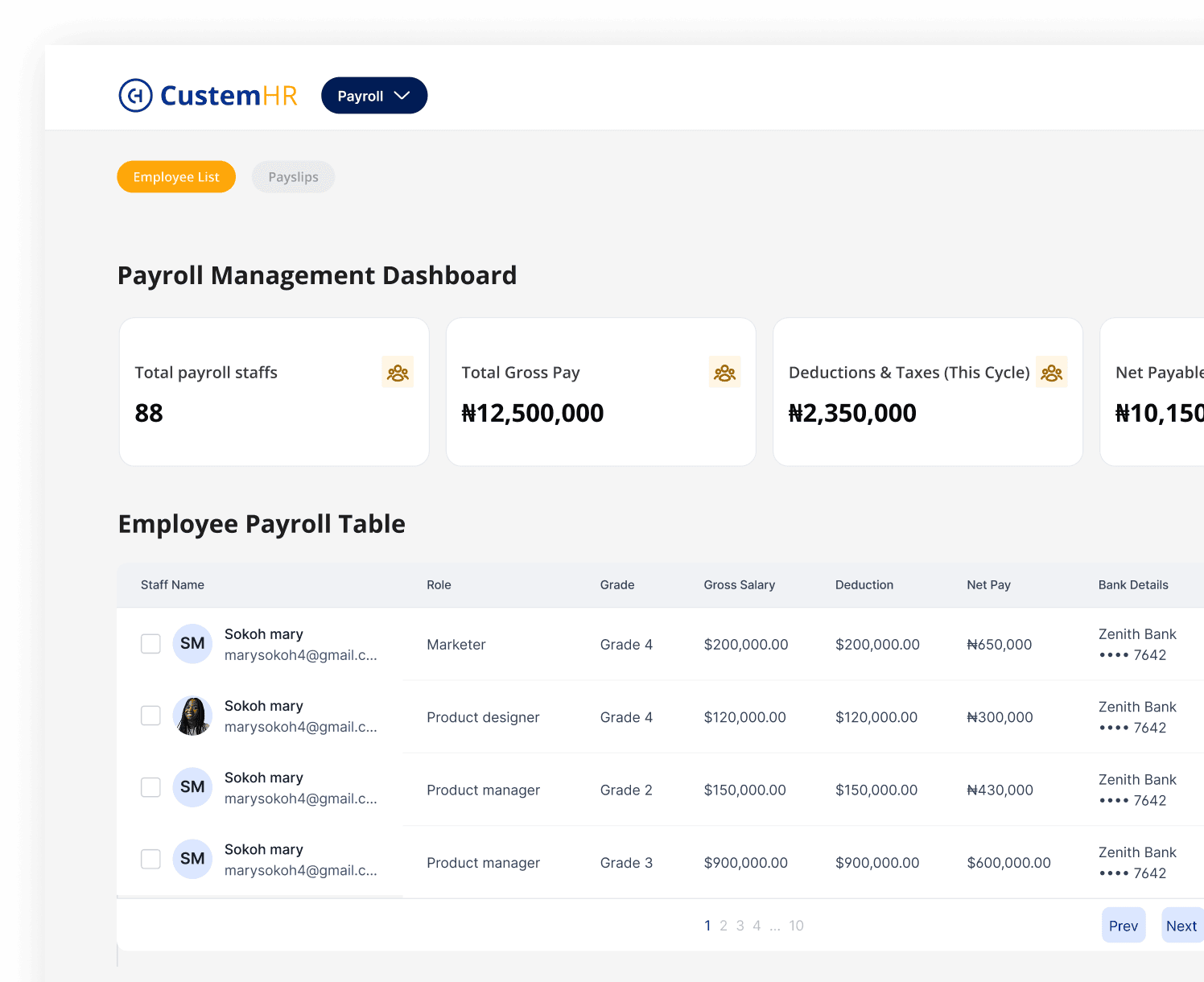The image size is (1204, 982).
Task: Toggle the checkbox for the Grade 3 row
Action: 150,859
